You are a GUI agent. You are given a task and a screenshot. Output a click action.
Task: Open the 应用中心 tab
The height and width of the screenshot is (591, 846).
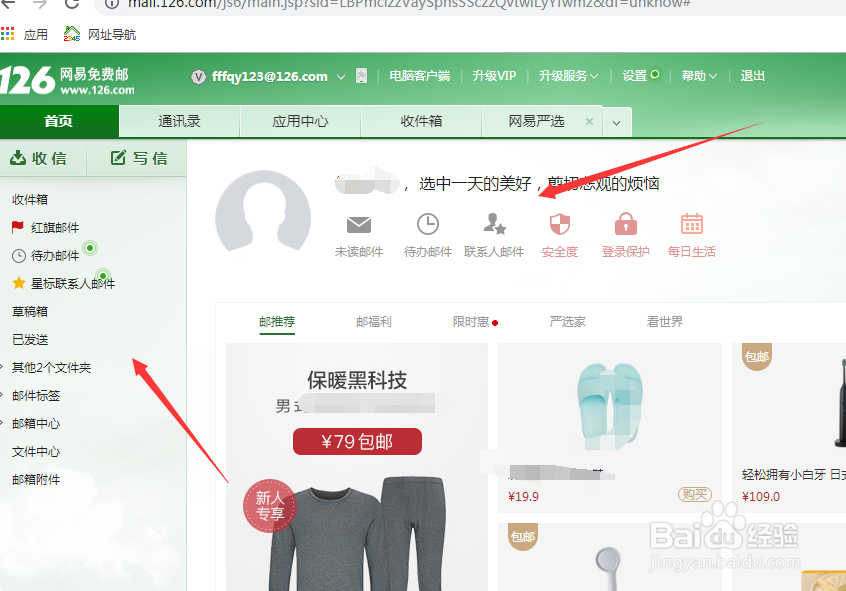click(x=300, y=121)
